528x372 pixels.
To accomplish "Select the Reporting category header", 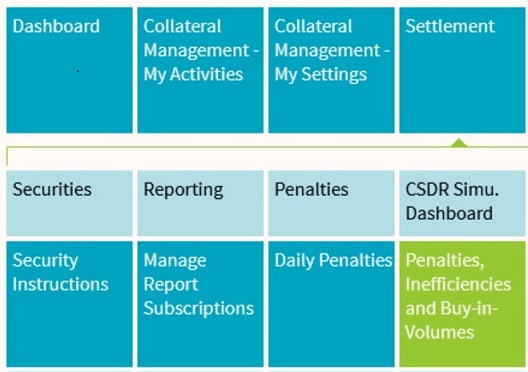I will 200,203.
